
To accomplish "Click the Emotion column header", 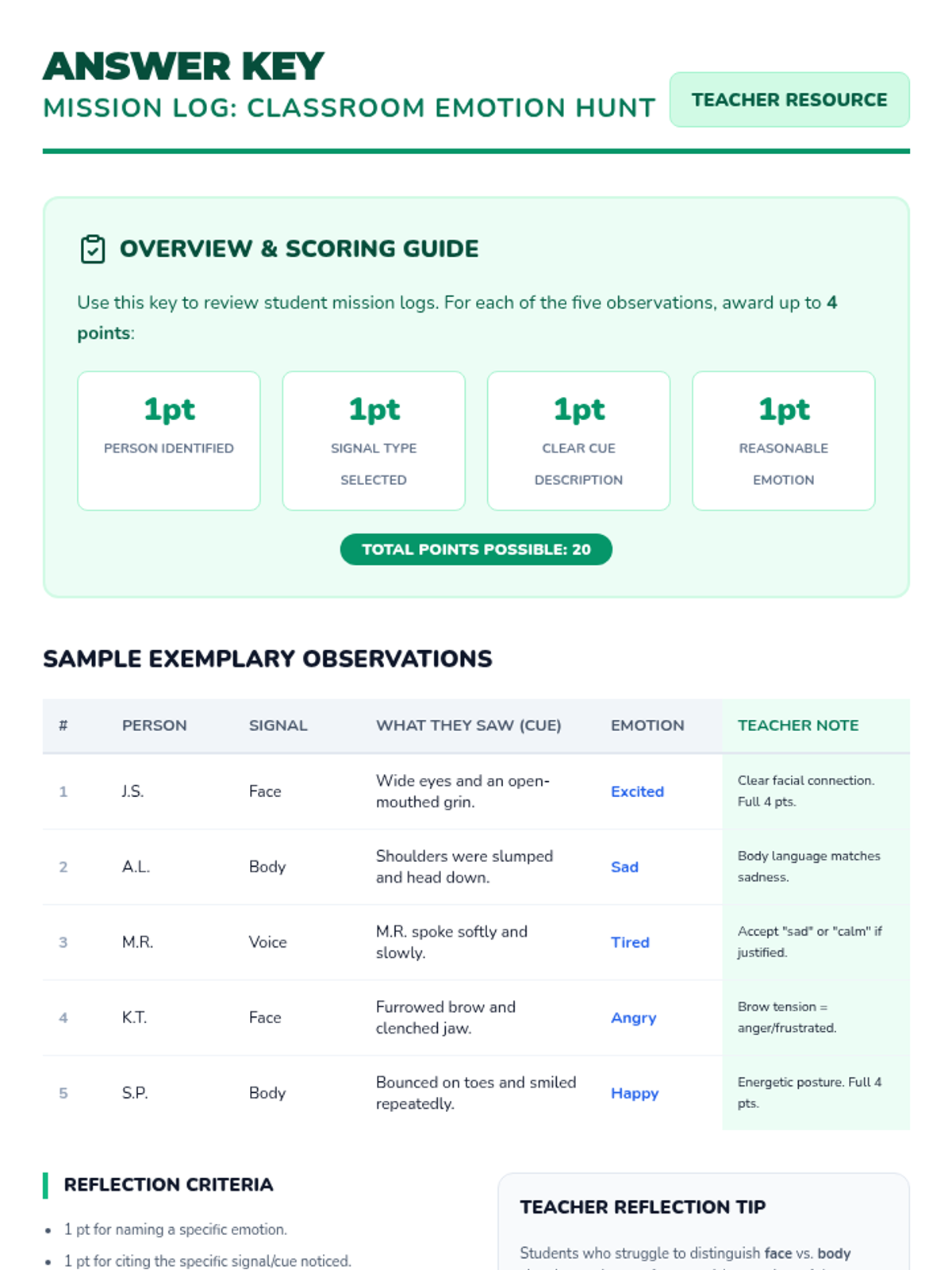I will click(x=647, y=725).
